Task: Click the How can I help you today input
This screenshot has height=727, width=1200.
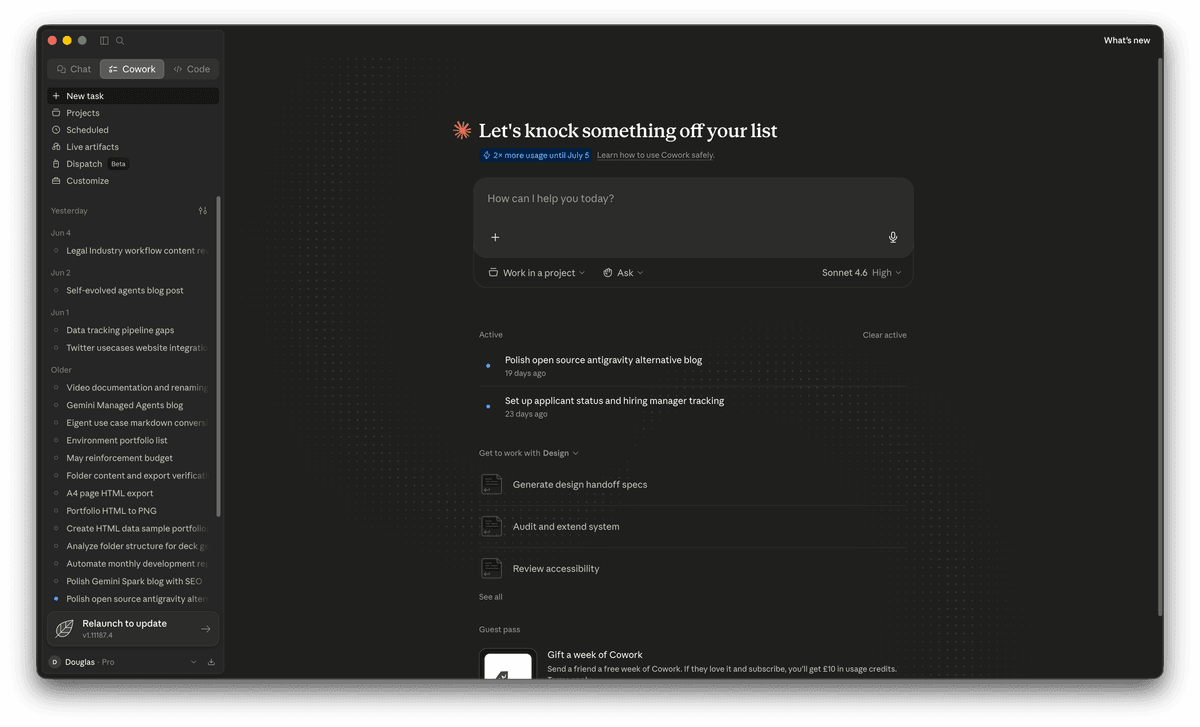Action: 693,199
